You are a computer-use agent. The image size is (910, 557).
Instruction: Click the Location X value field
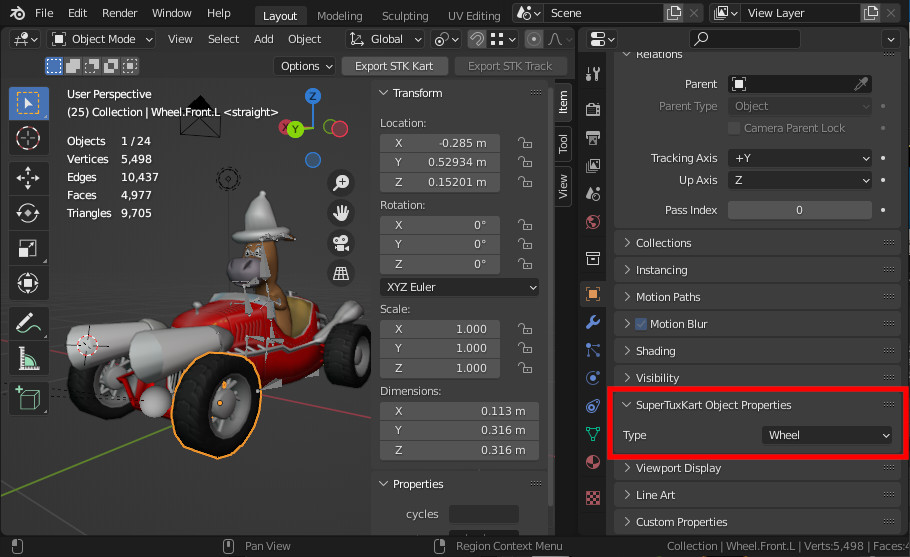pyautogui.click(x=440, y=143)
